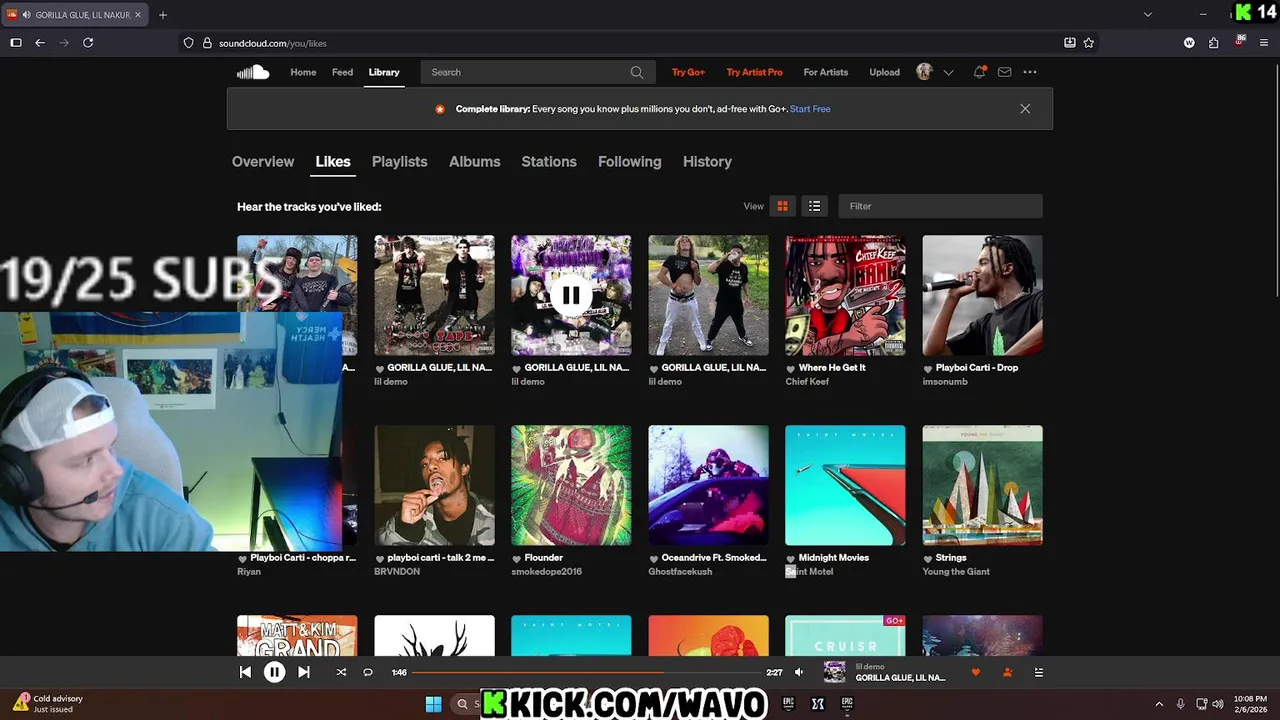
Task: Open the Library nav item
Action: tap(384, 72)
